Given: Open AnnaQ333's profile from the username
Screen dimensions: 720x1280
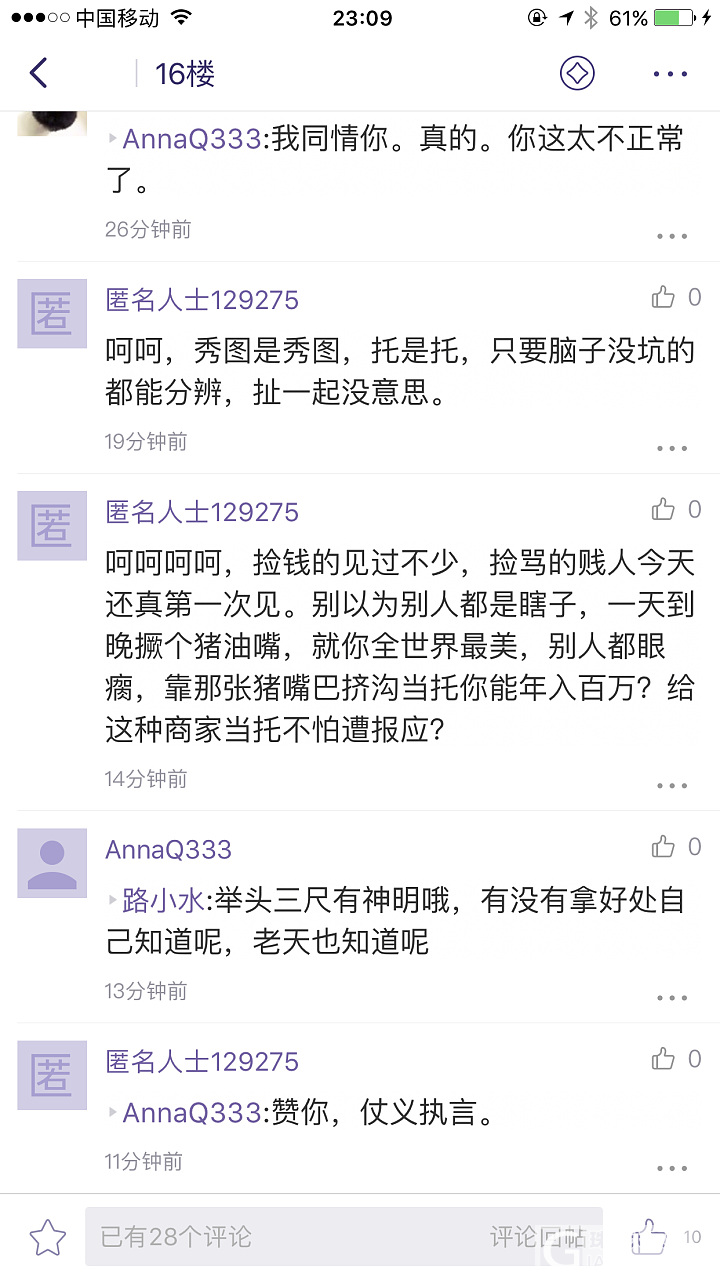Looking at the screenshot, I should [x=168, y=850].
